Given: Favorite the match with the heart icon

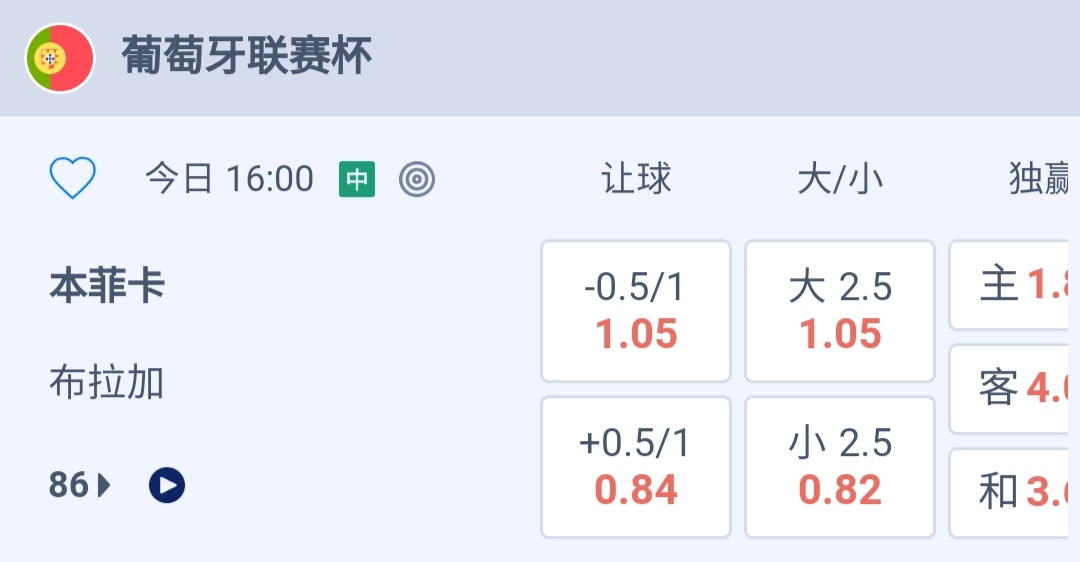Looking at the screenshot, I should click(x=73, y=179).
